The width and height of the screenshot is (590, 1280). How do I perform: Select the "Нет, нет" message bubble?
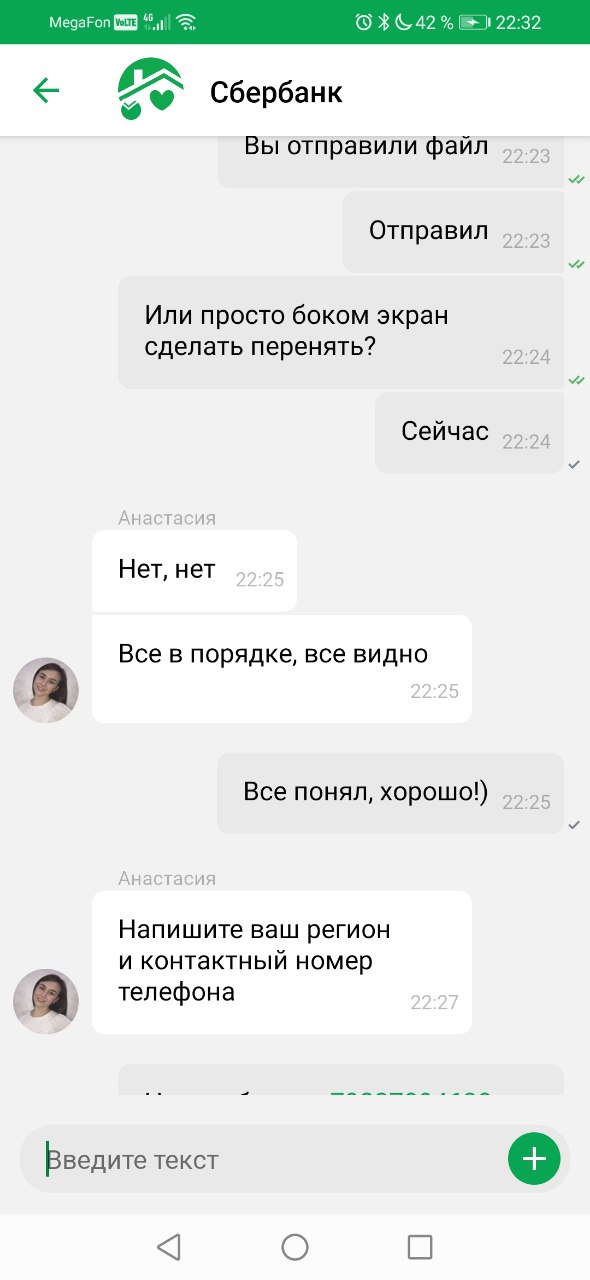(x=194, y=570)
